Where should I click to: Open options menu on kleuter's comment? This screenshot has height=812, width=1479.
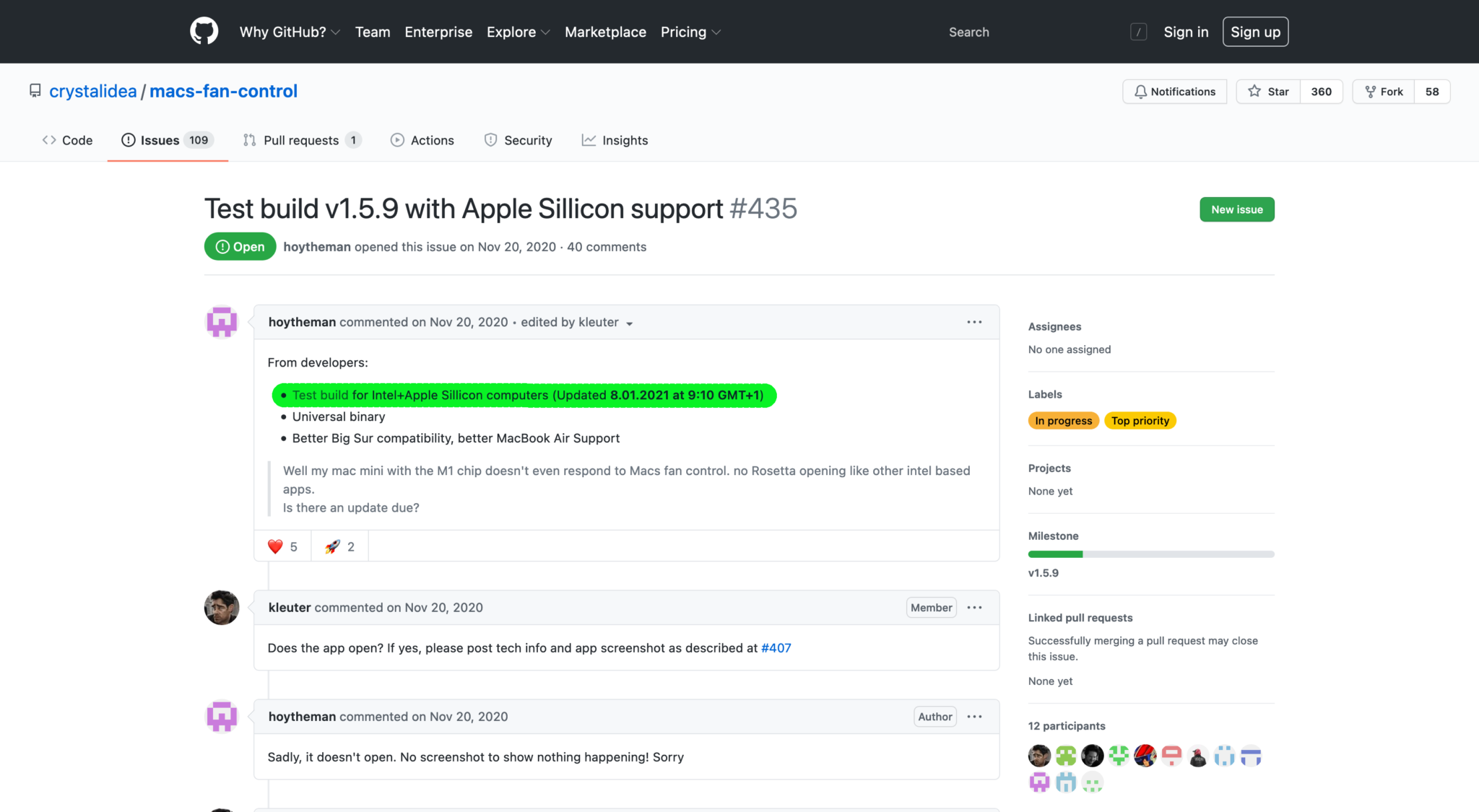point(974,608)
